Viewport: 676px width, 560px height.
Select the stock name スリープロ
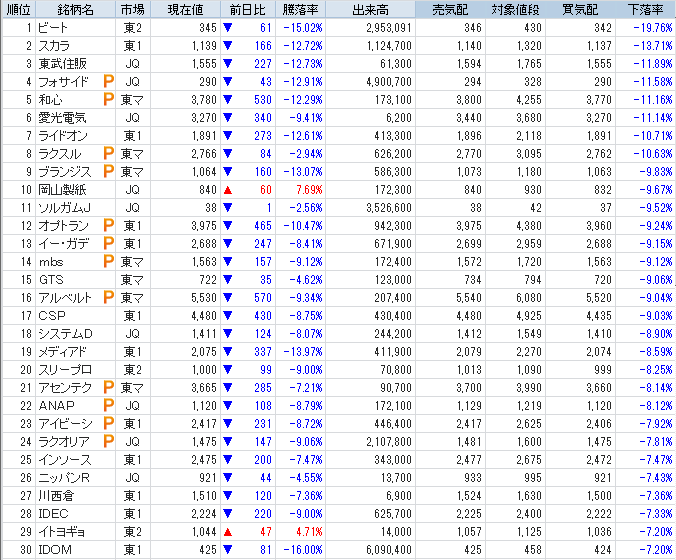point(65,370)
